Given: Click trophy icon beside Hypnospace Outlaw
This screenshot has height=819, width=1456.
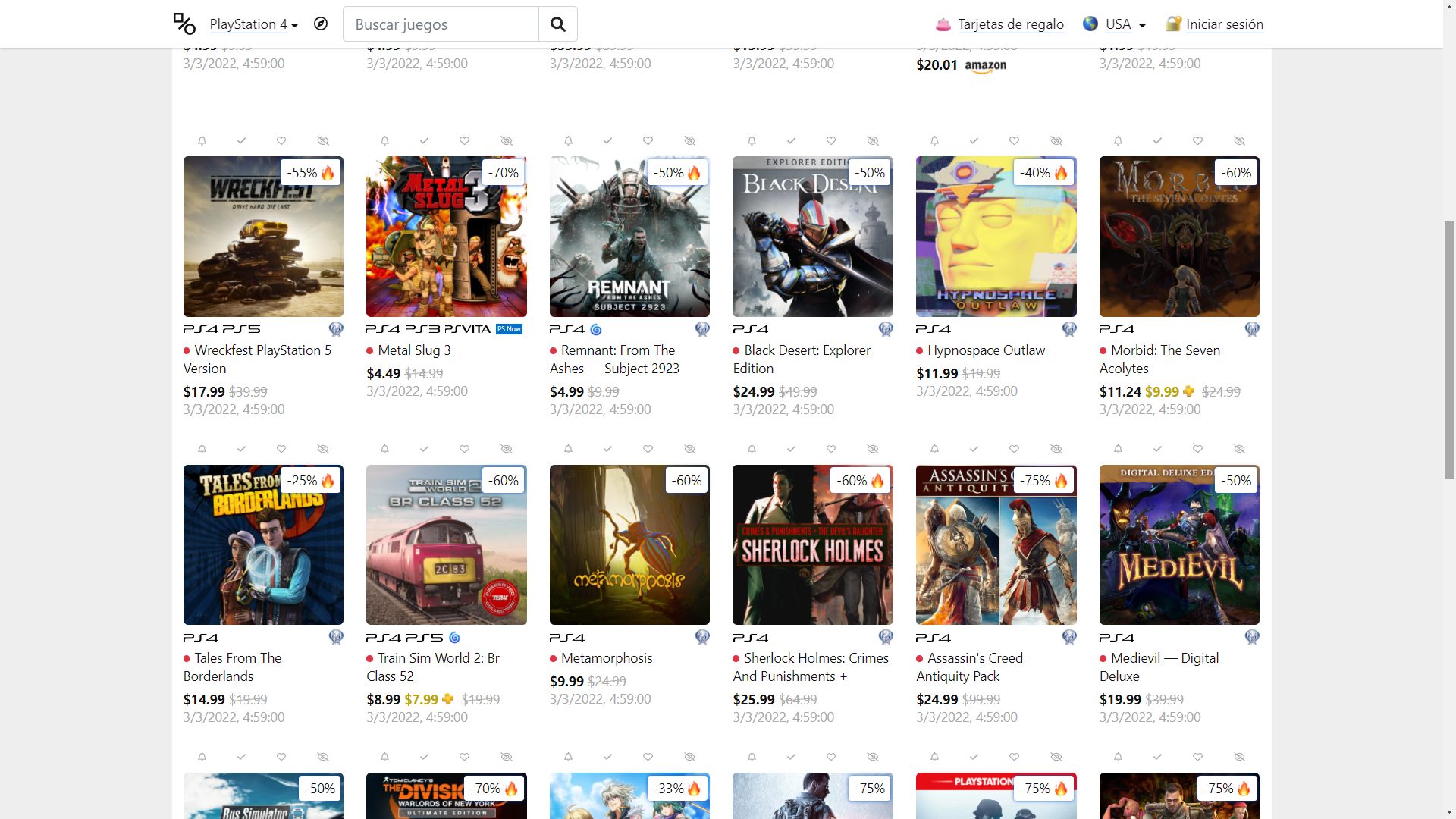Looking at the screenshot, I should click(1068, 329).
